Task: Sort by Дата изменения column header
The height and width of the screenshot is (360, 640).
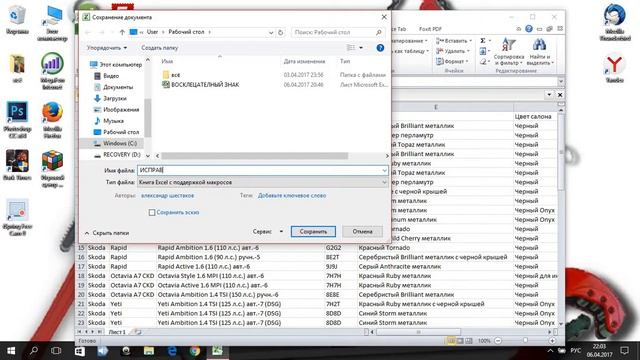Action: click(x=304, y=61)
